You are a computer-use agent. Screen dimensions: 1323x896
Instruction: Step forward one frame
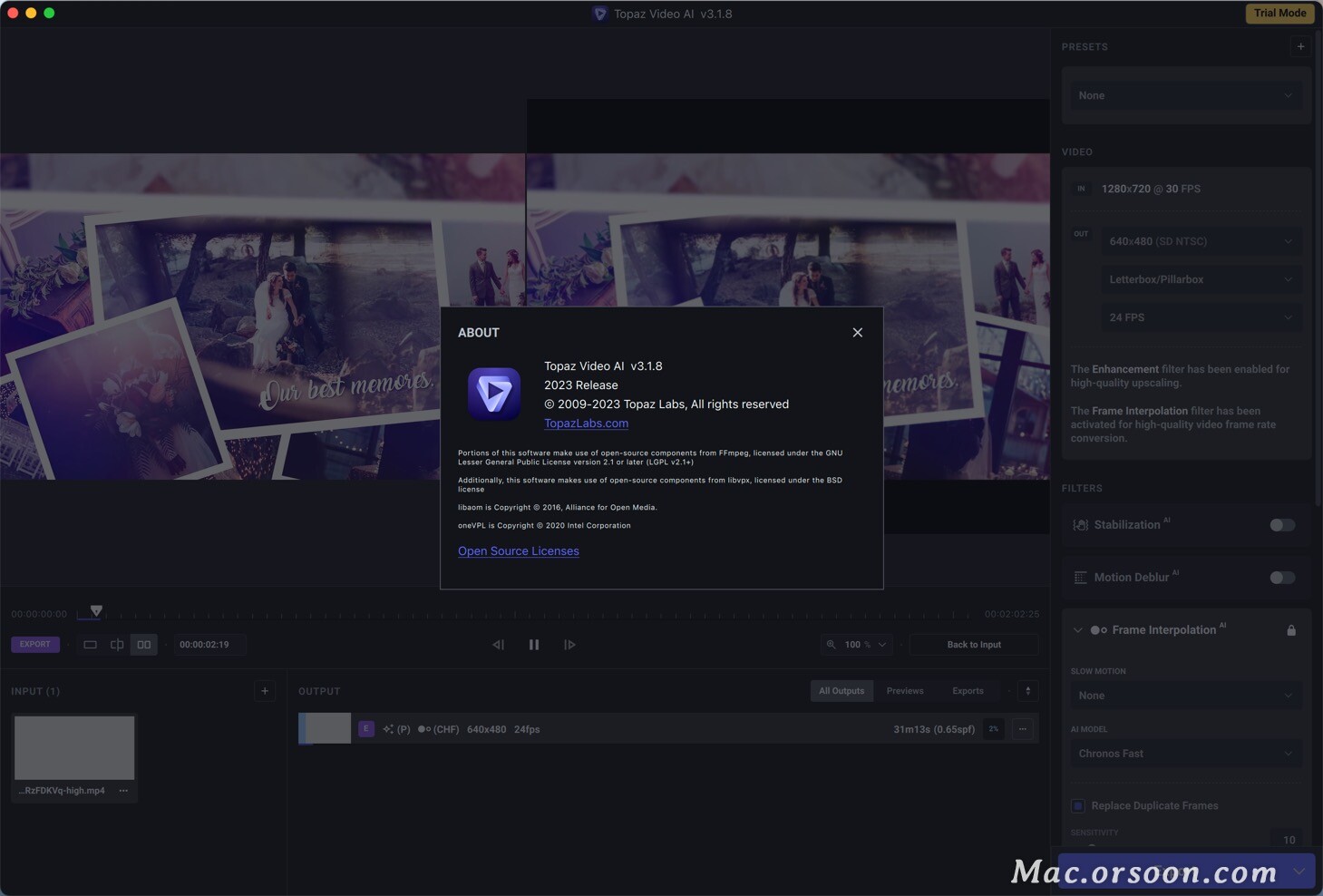pyautogui.click(x=569, y=645)
